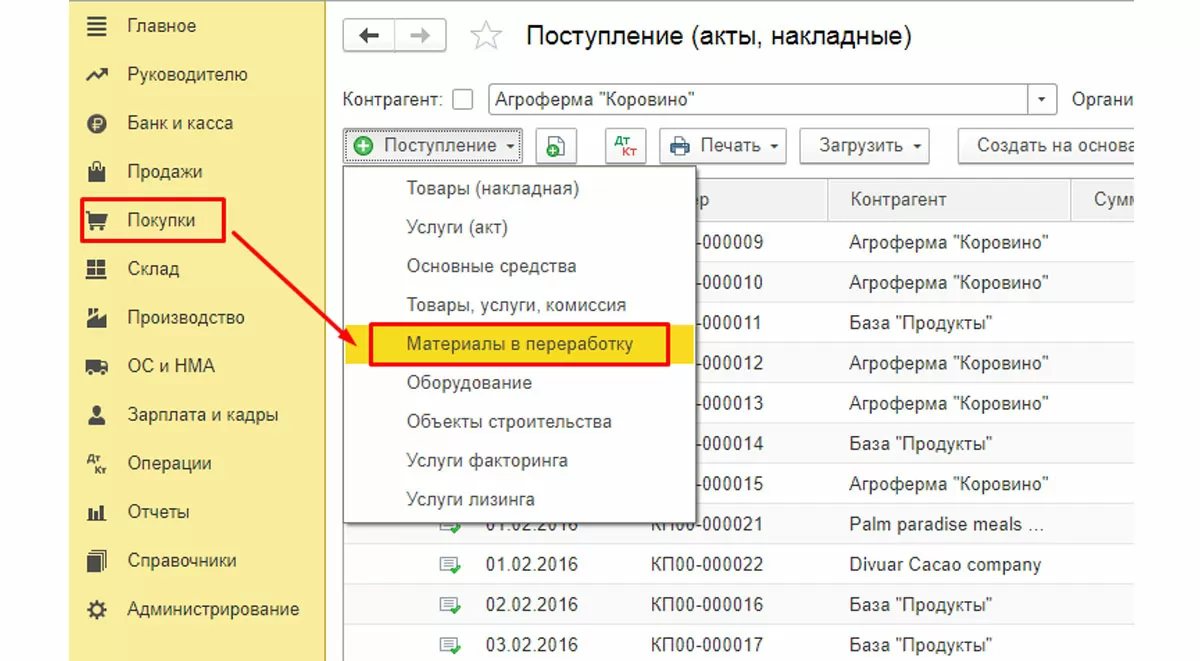Go forward with the right arrow button

(x=421, y=36)
